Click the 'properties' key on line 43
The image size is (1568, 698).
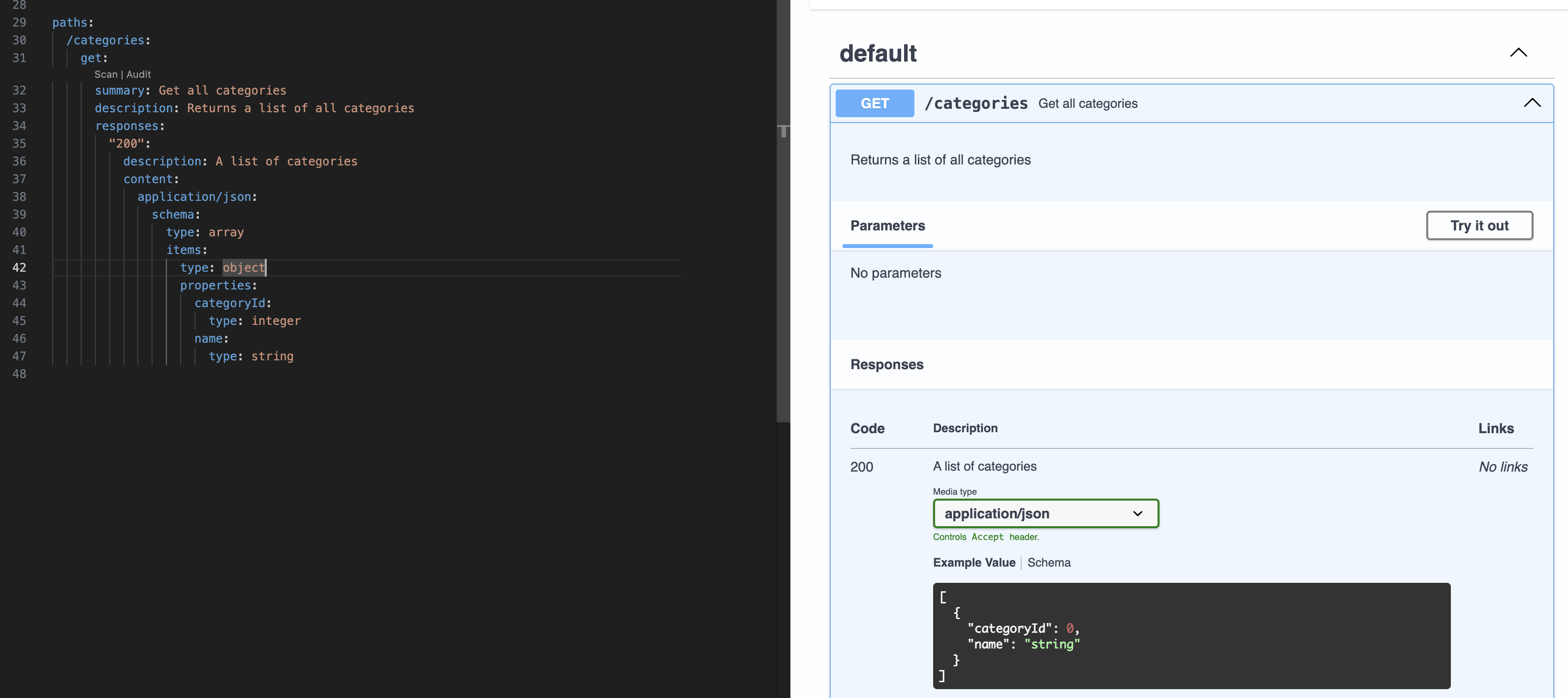(216, 286)
